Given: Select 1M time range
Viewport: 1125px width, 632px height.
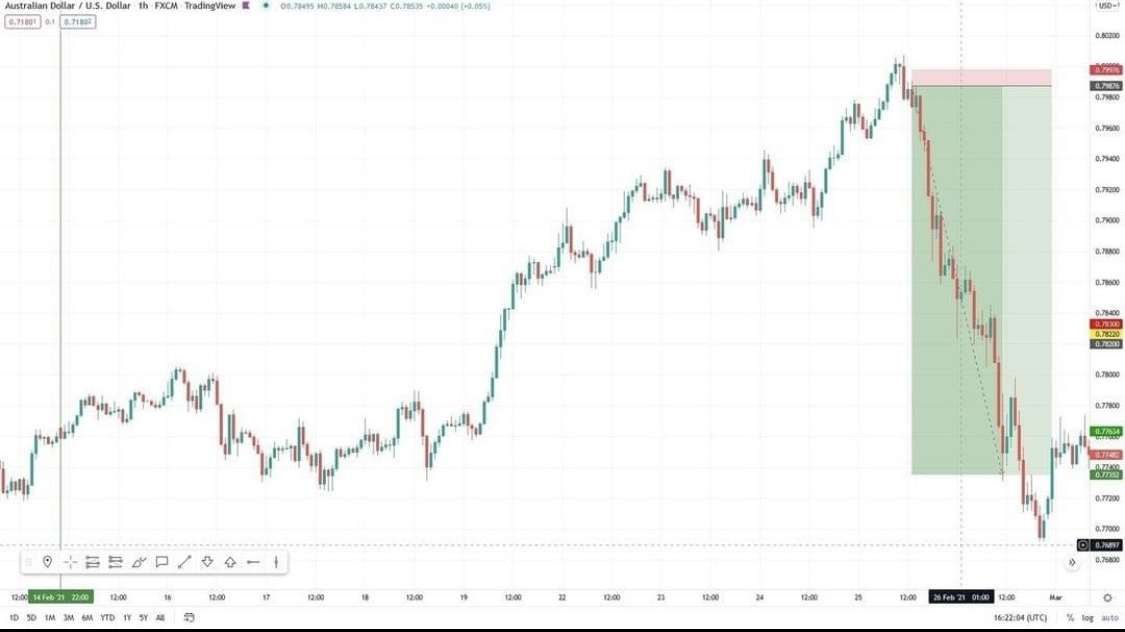Looking at the screenshot, I should [x=50, y=618].
